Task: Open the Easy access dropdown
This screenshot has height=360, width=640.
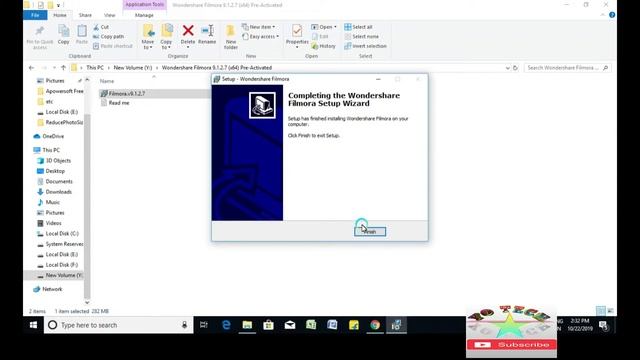Action: [x=260, y=36]
